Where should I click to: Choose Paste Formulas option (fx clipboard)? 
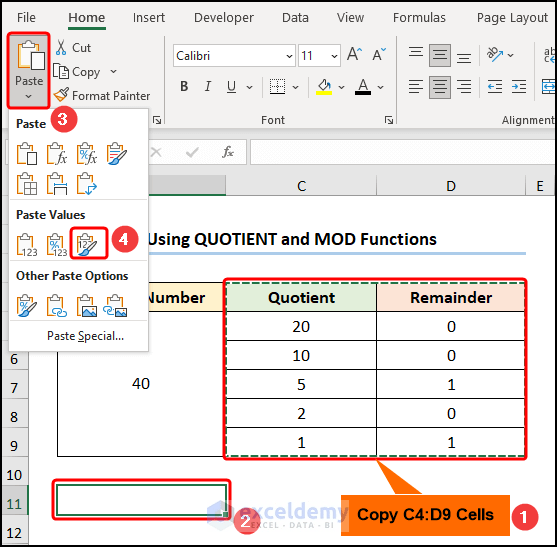click(57, 154)
